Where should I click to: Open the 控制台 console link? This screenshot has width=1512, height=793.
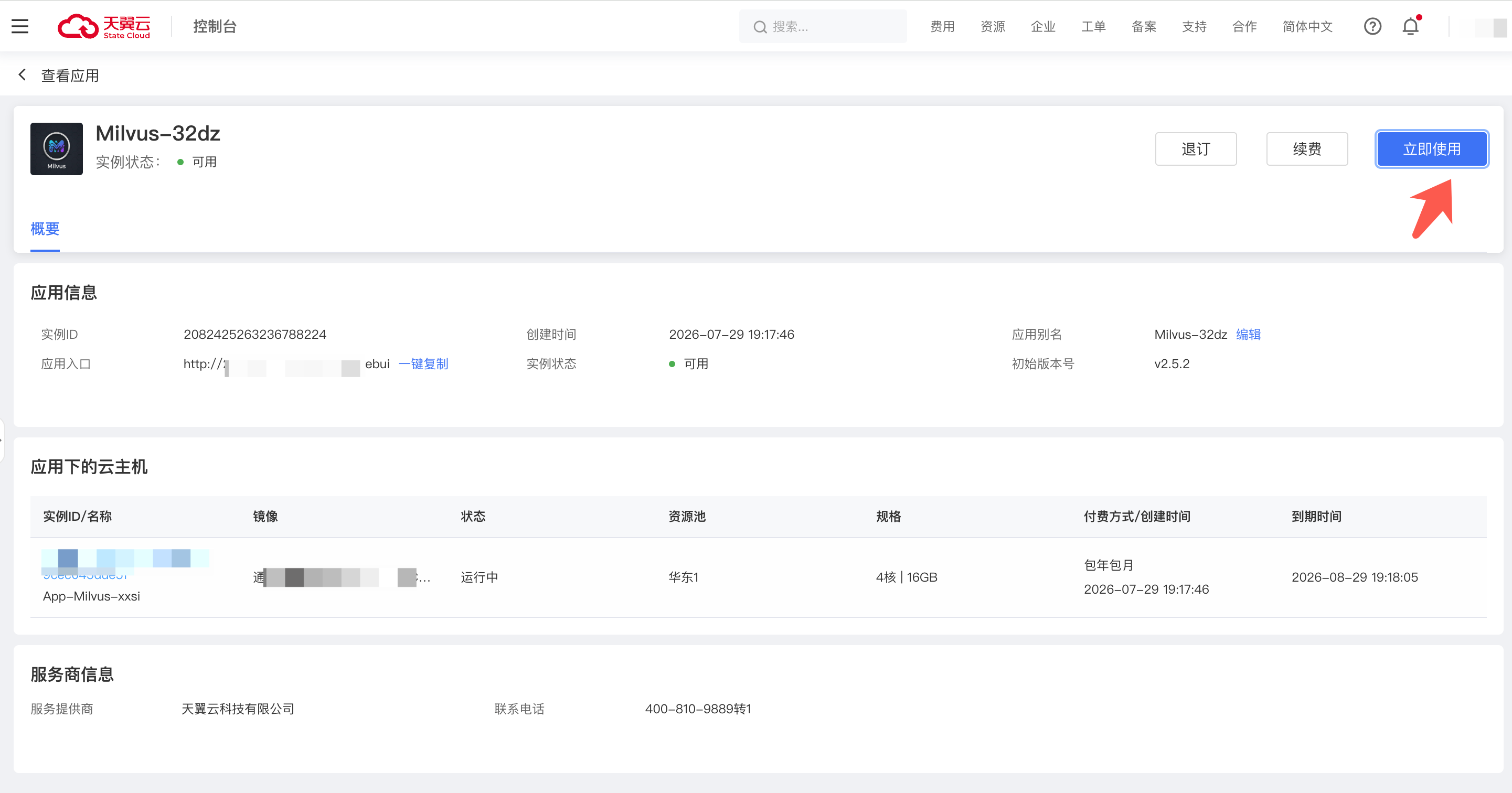click(x=215, y=26)
